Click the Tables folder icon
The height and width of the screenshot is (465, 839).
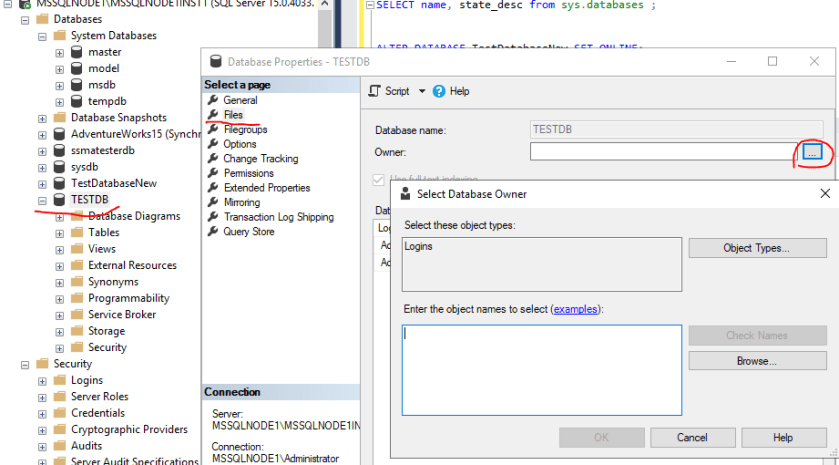coord(76,232)
